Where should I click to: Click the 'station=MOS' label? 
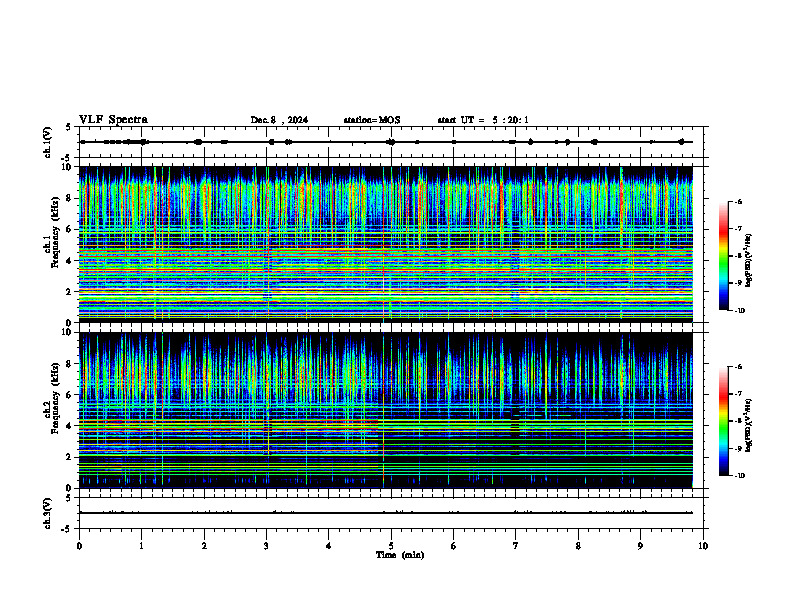(372, 120)
